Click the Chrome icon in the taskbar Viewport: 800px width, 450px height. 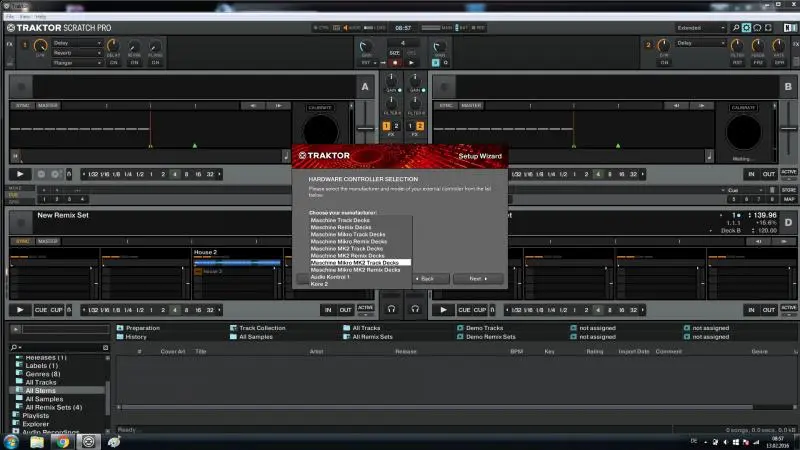(62, 440)
